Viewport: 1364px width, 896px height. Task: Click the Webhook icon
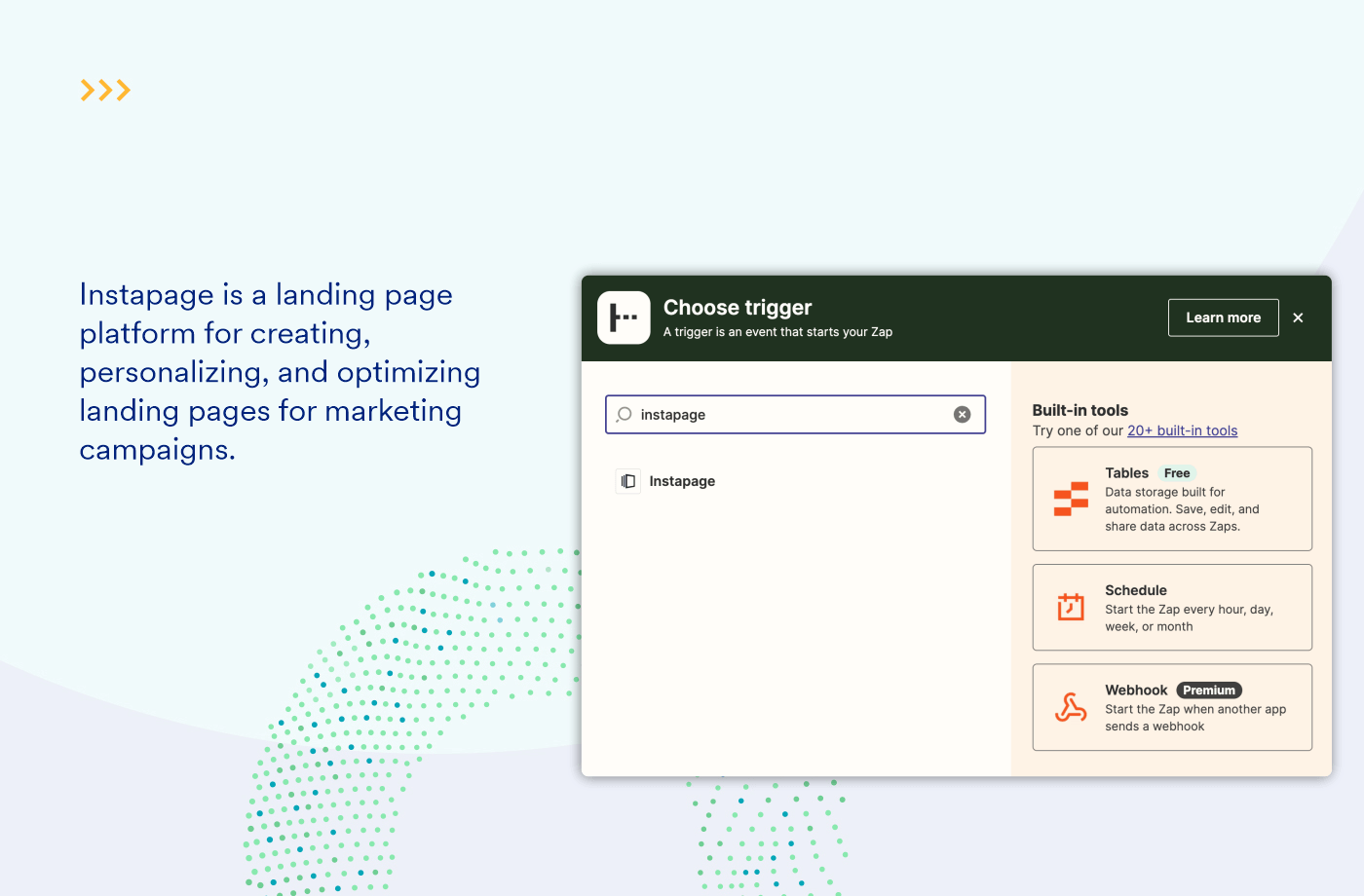point(1071,707)
